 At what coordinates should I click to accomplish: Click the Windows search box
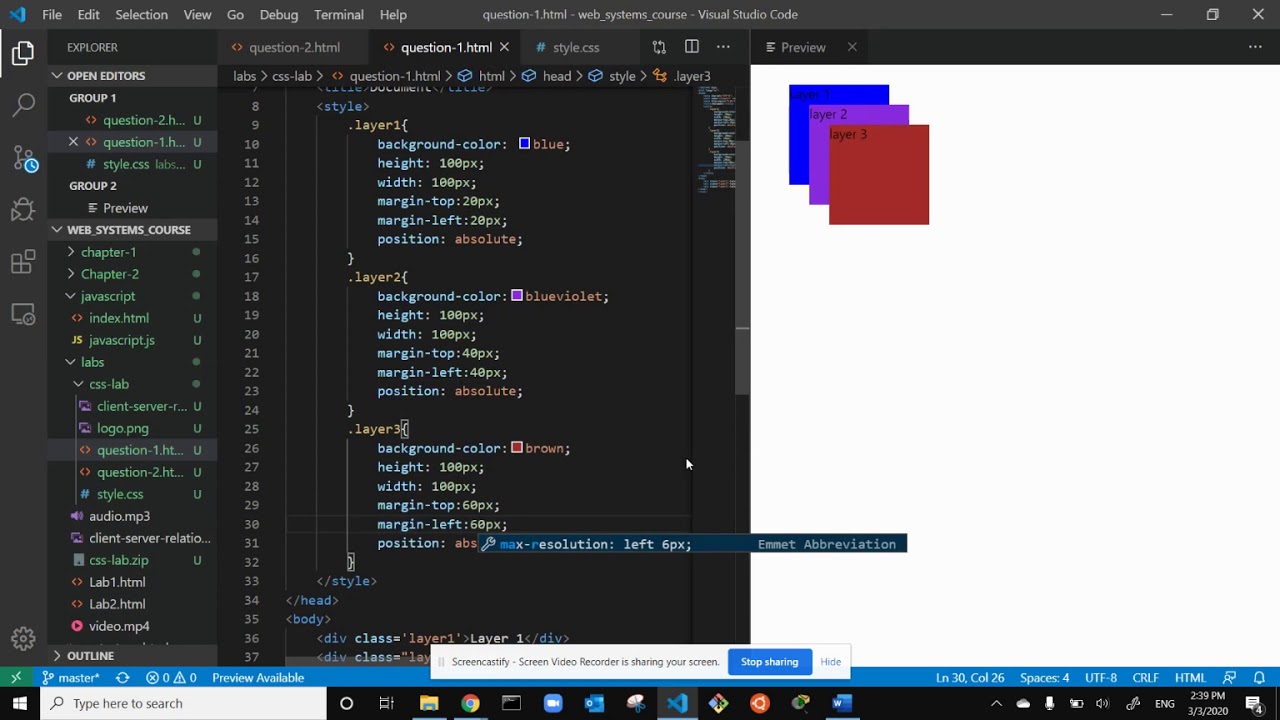point(183,703)
